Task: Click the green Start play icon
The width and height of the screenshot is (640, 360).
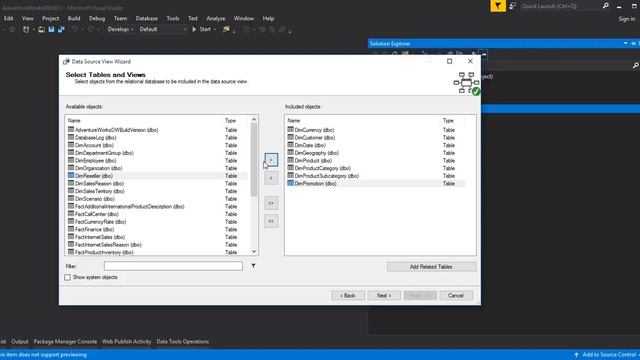Action: point(194,29)
